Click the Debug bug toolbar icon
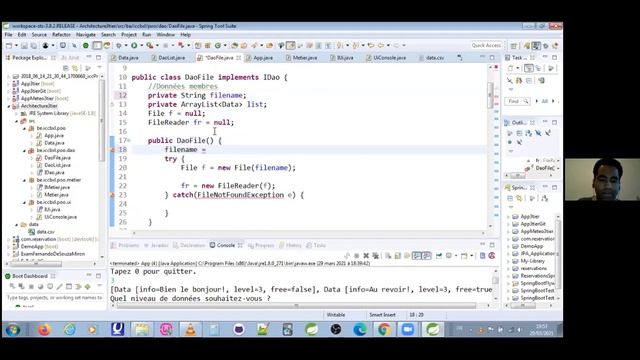This screenshot has width=640, height=360. (x=119, y=46)
